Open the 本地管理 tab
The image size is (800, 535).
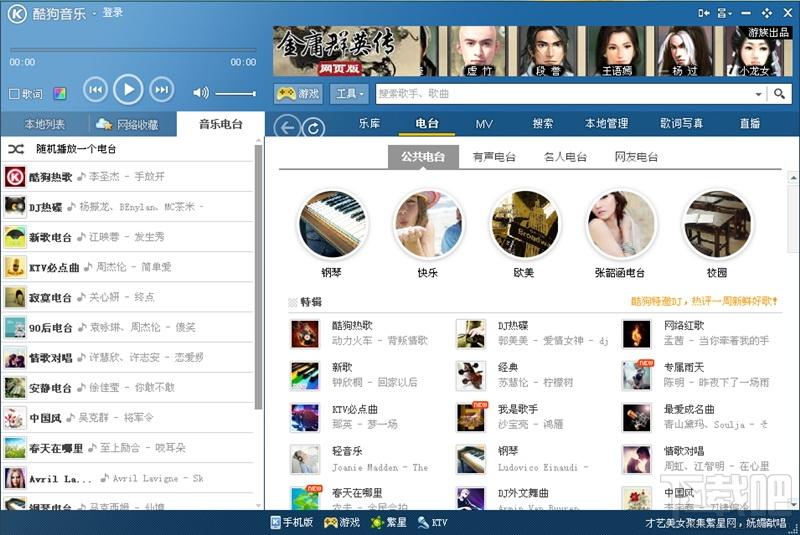[x=606, y=123]
